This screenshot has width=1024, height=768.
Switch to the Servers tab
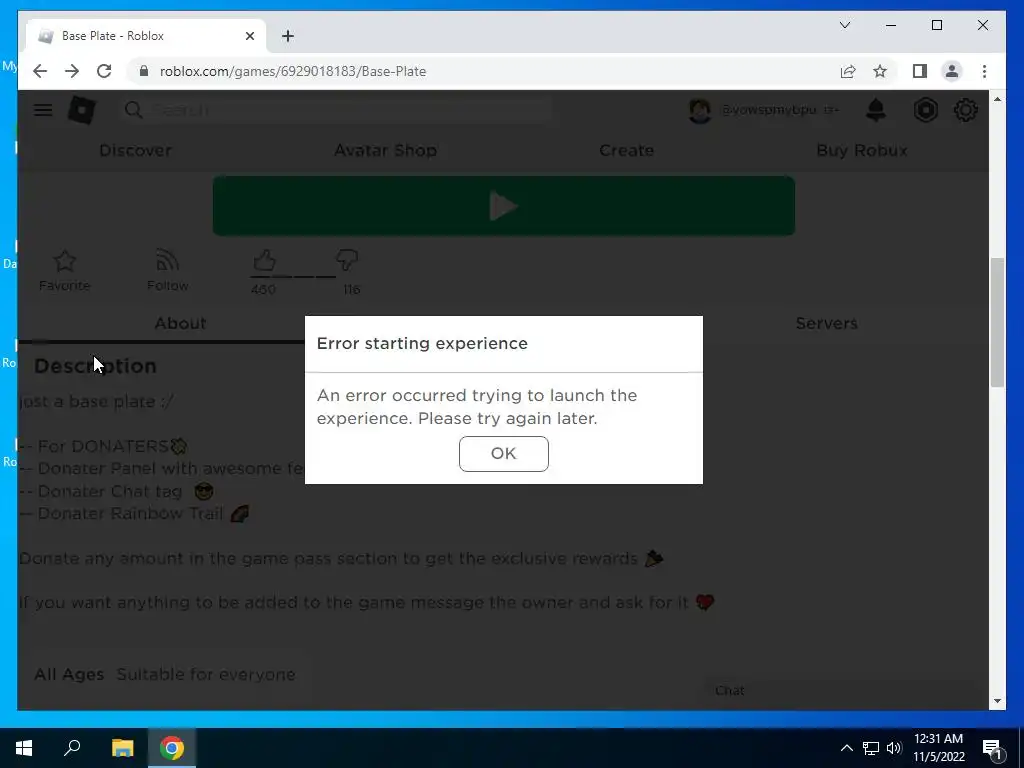[826, 323]
